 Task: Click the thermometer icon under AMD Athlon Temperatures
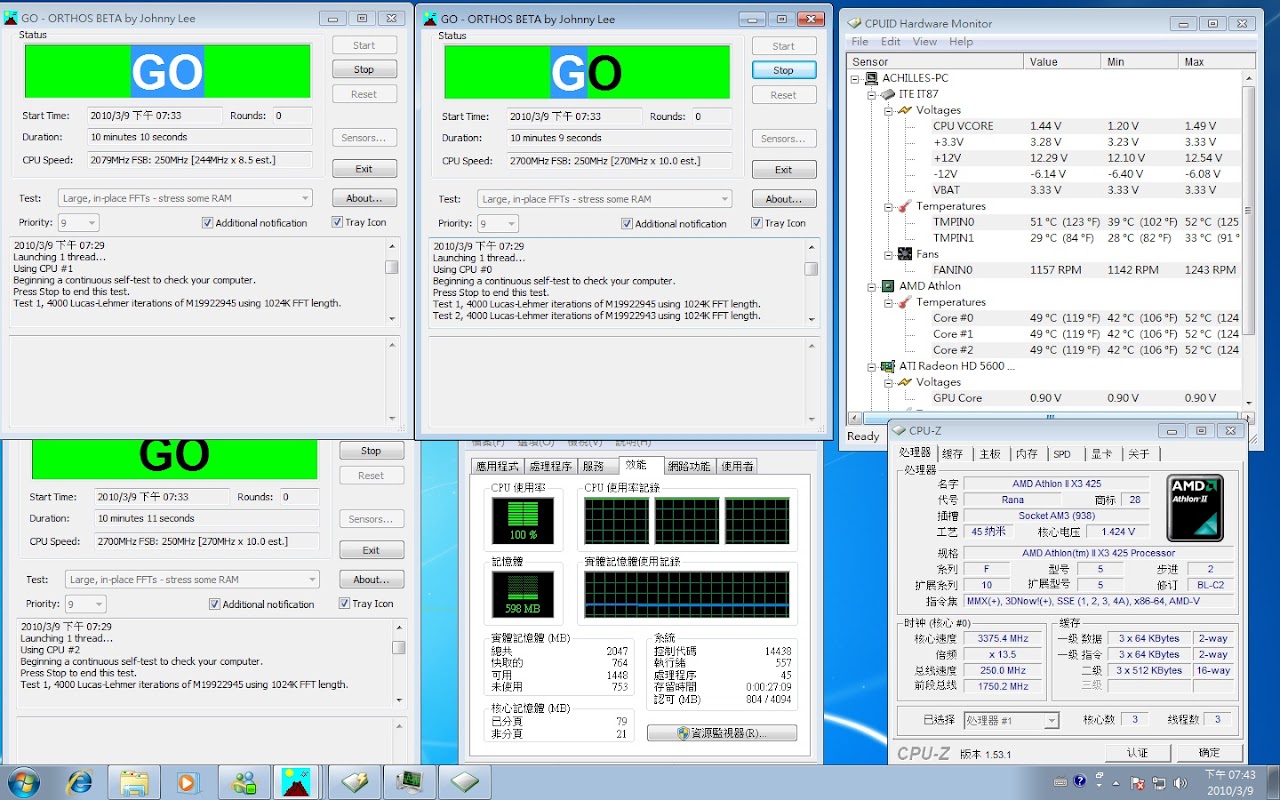coord(904,302)
